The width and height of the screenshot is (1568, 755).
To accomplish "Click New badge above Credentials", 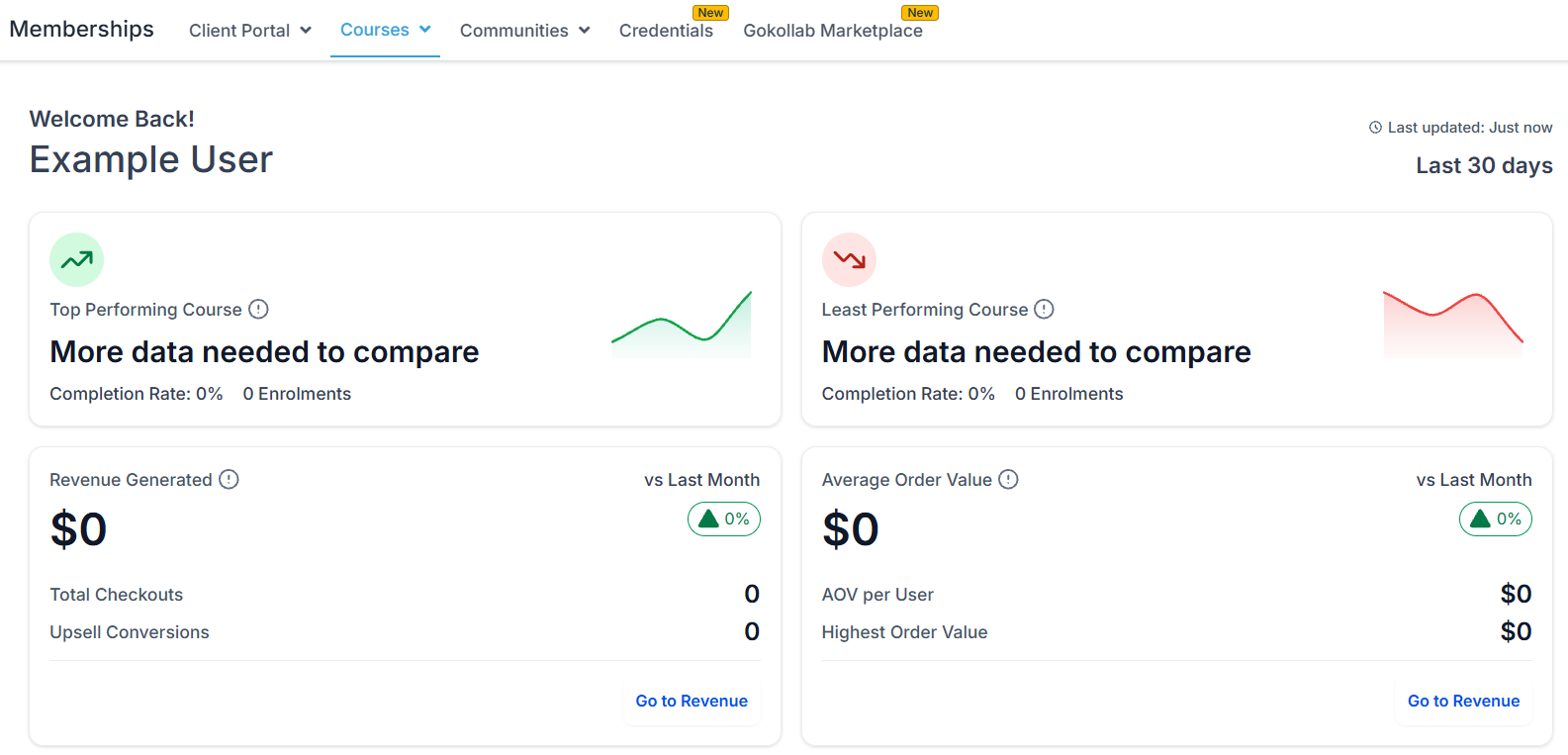I will point(710,13).
